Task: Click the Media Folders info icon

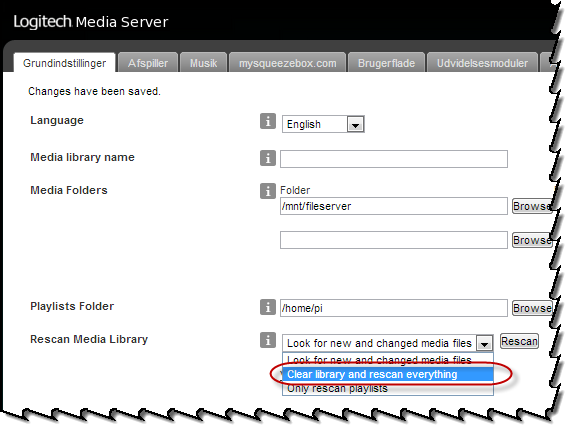Action: pos(268,191)
